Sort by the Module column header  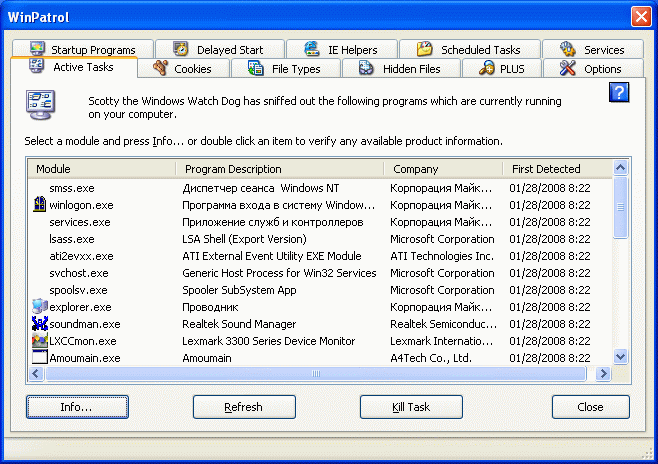(x=102, y=169)
